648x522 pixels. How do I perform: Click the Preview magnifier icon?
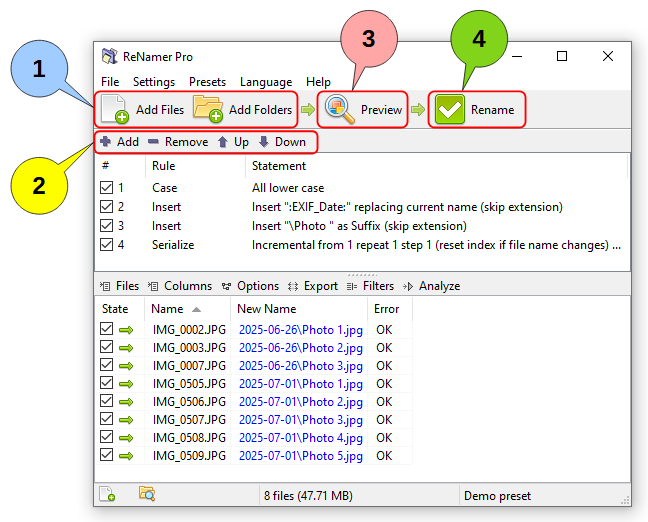(340, 109)
